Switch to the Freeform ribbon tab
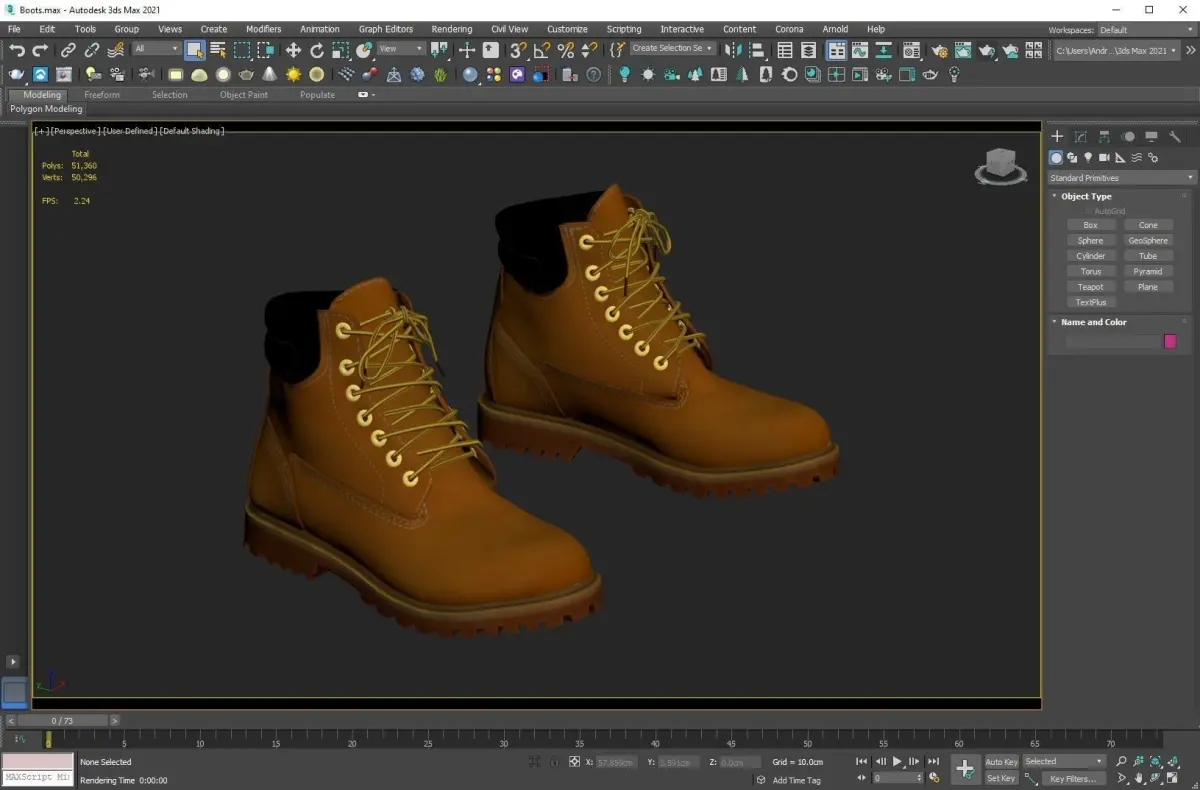The width and height of the screenshot is (1200, 790). pos(102,95)
